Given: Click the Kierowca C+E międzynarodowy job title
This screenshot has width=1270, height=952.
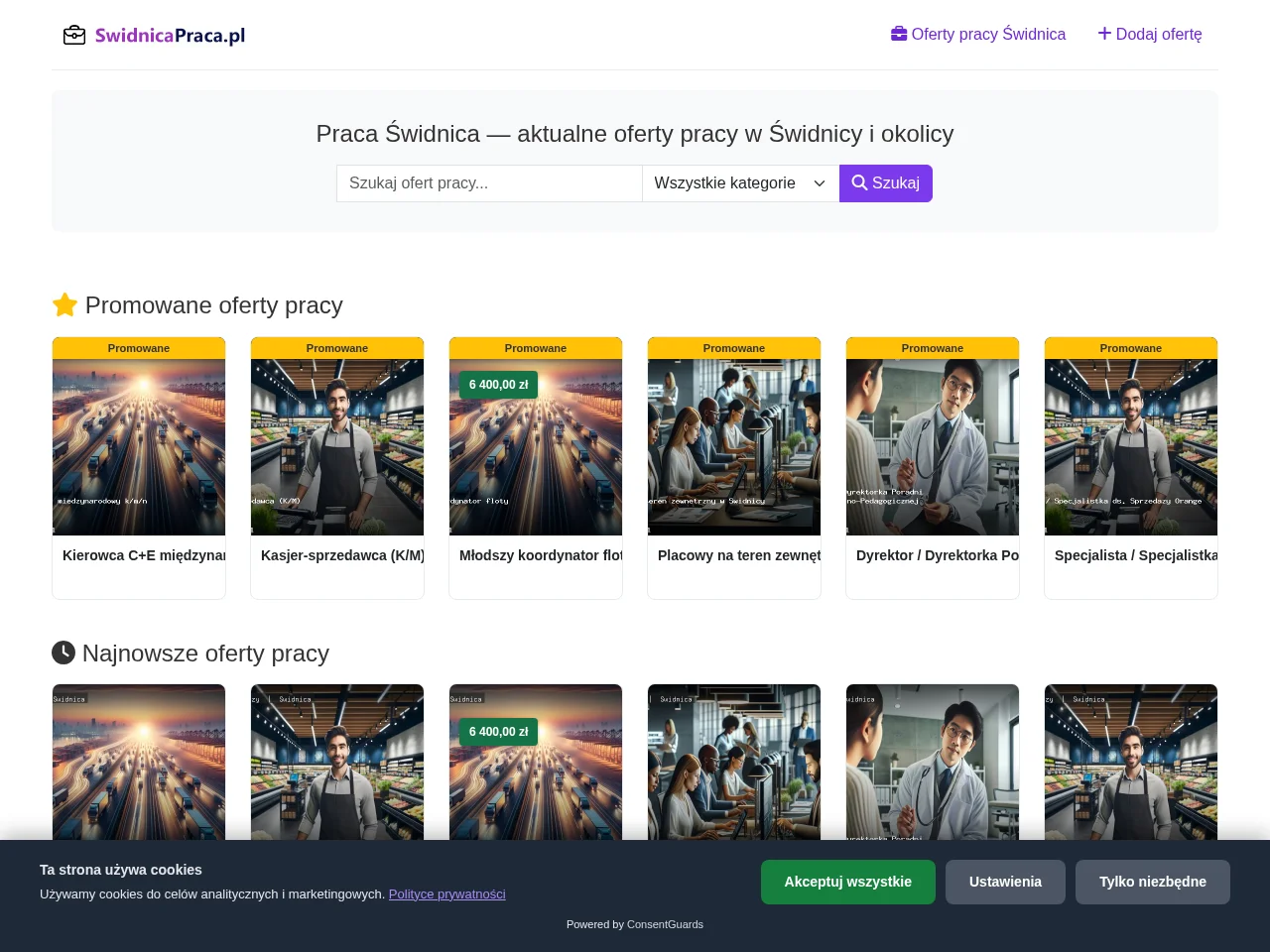Looking at the screenshot, I should pos(144,555).
